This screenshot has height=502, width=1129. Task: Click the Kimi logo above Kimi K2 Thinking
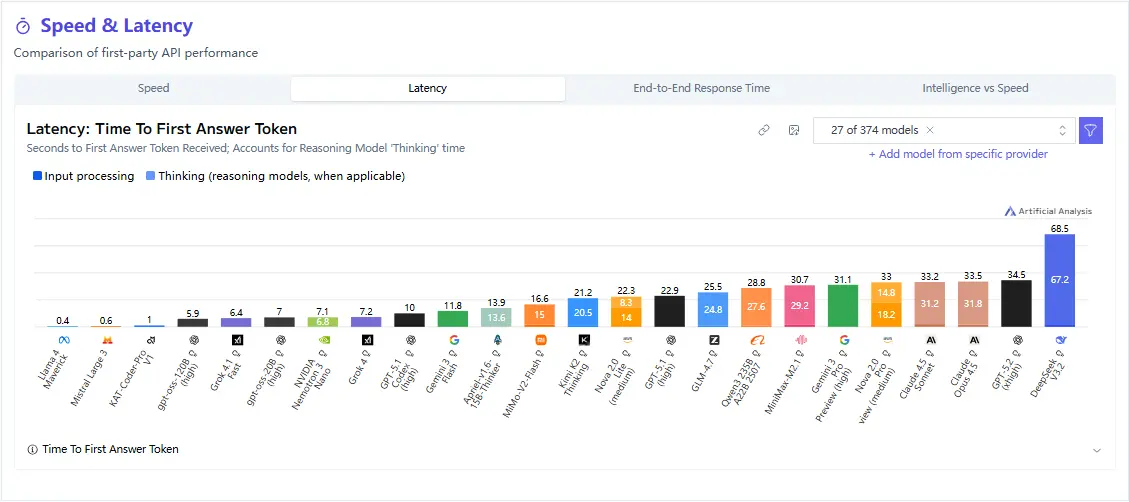(583, 339)
